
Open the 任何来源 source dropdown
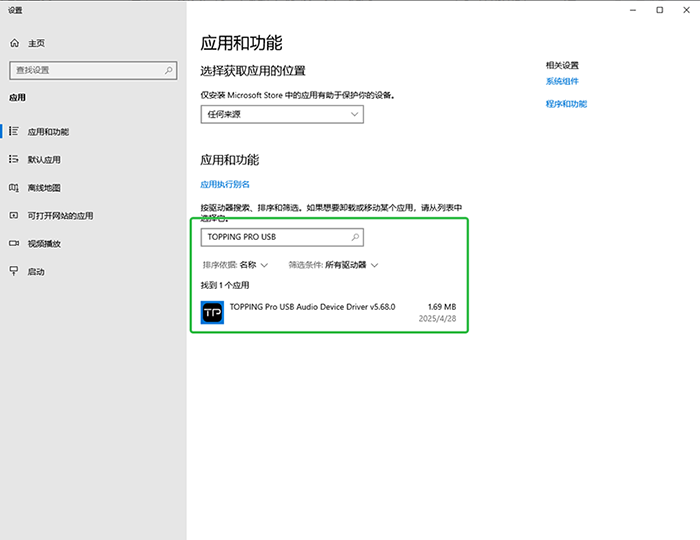tap(282, 114)
